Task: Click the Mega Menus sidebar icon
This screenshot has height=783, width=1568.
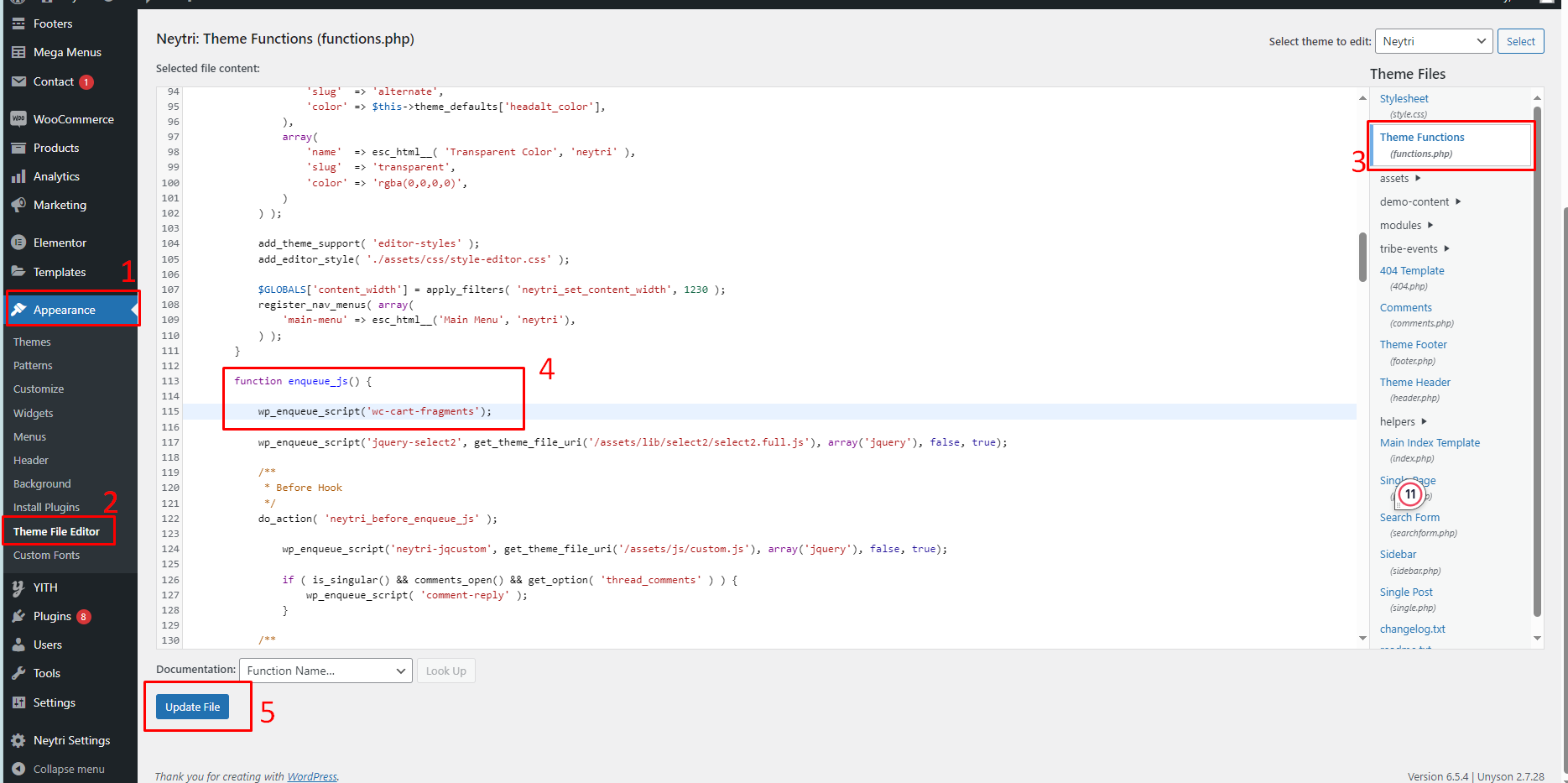Action: point(18,52)
